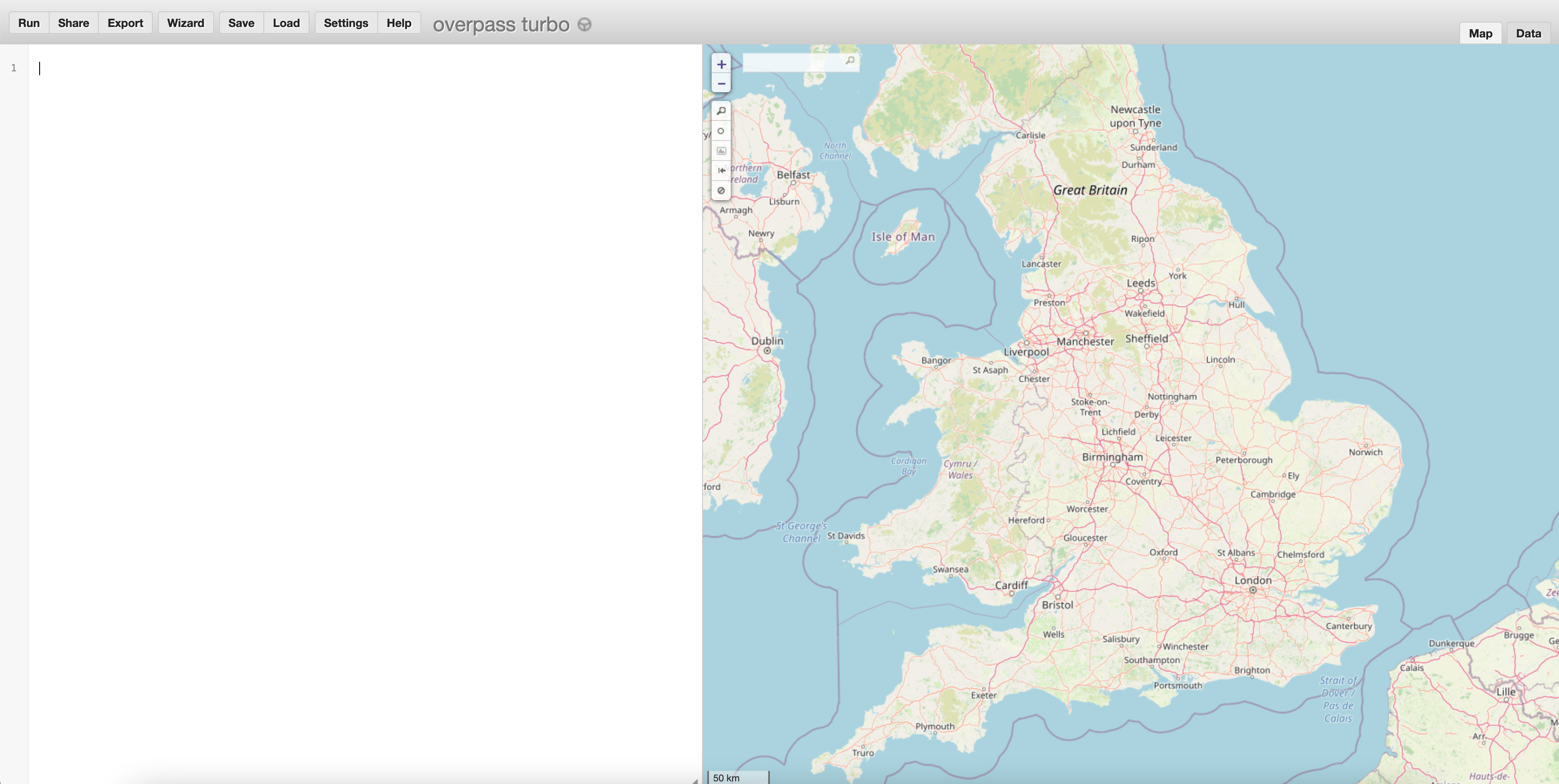Click the magnifier icon in the map search box
The height and width of the screenshot is (784, 1559).
coord(850,60)
